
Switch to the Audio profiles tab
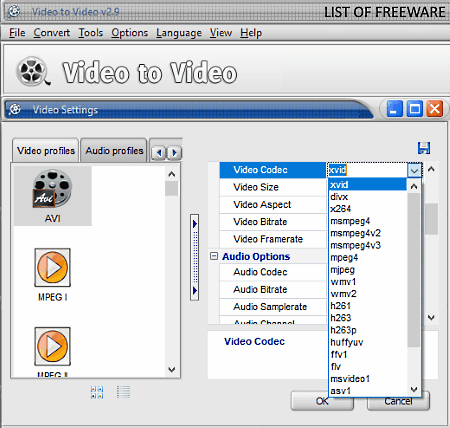[x=114, y=151]
